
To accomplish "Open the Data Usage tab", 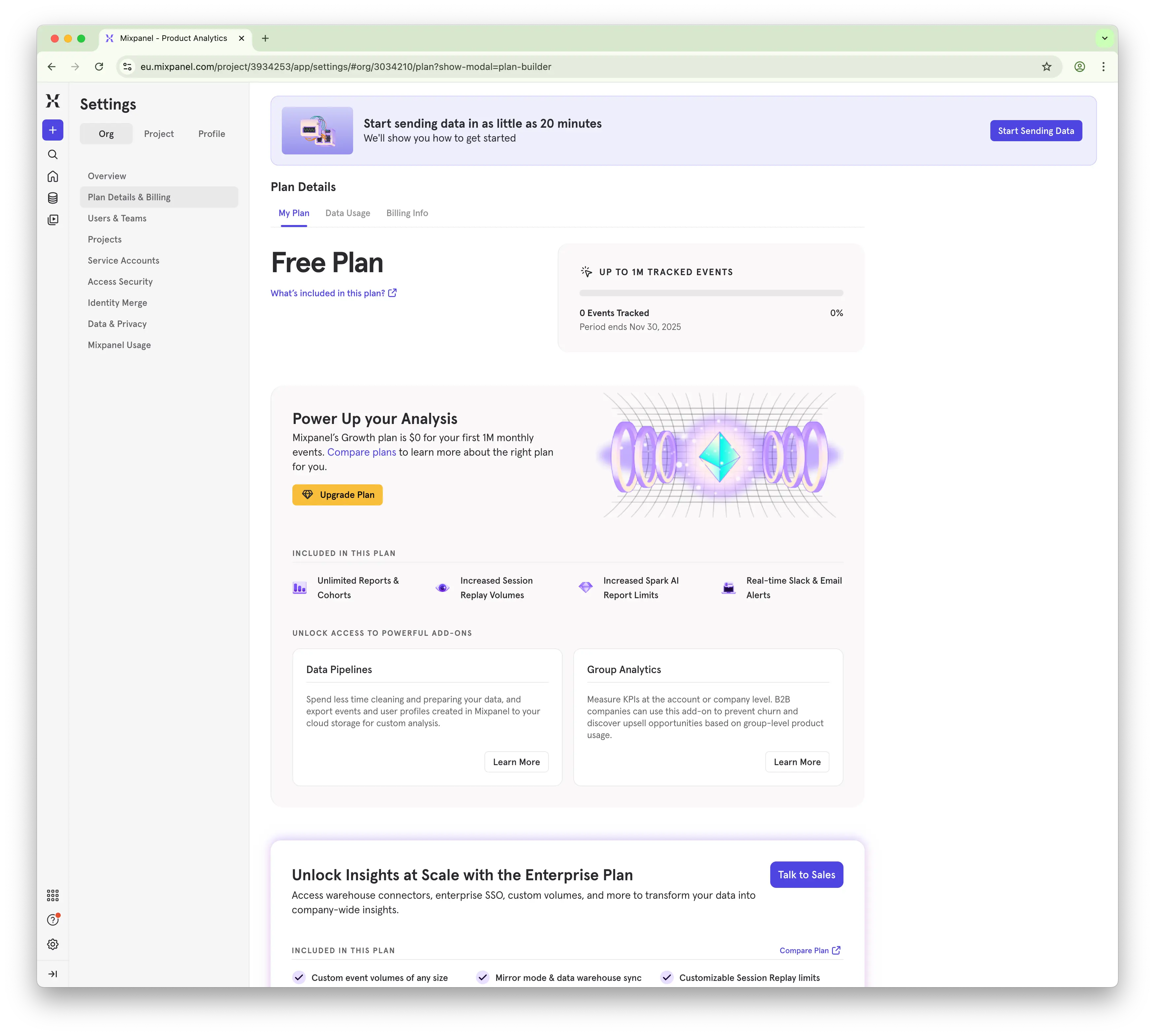I will [x=348, y=213].
